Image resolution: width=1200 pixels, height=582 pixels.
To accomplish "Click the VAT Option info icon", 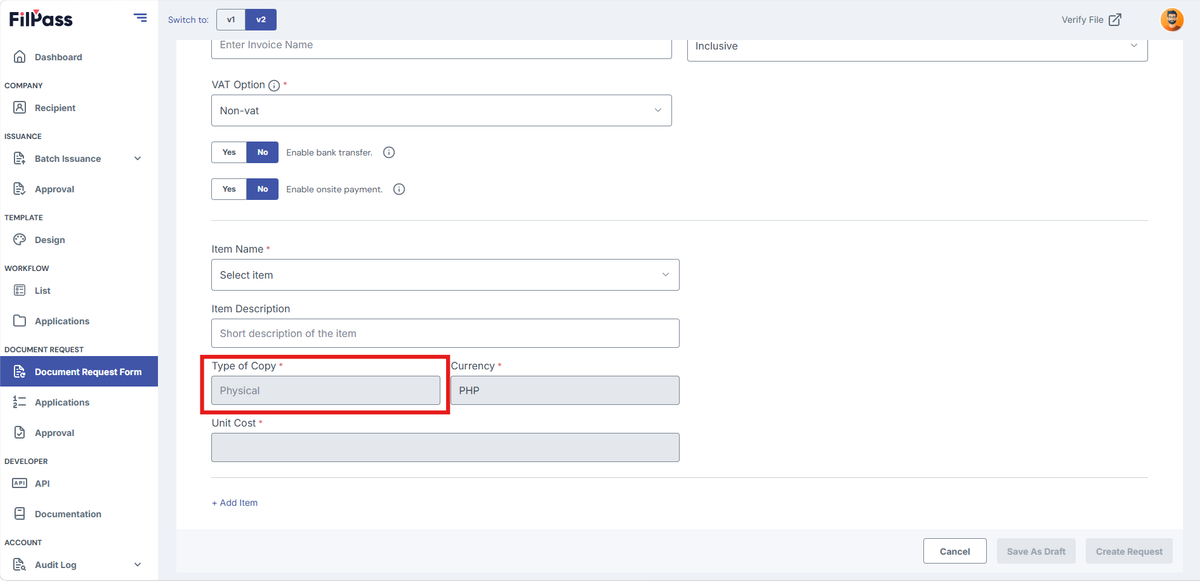I will point(274,86).
